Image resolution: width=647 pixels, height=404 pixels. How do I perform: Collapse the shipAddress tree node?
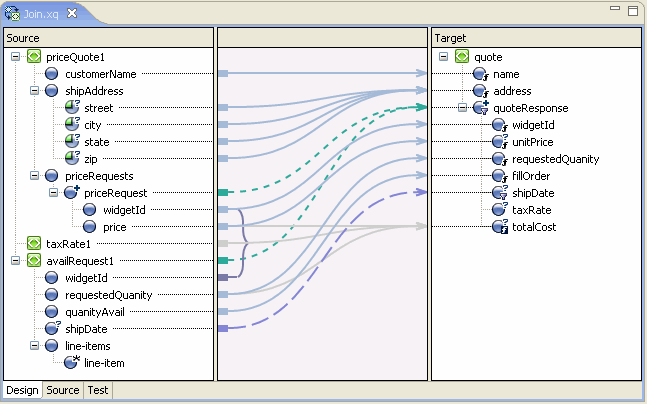coord(34,90)
